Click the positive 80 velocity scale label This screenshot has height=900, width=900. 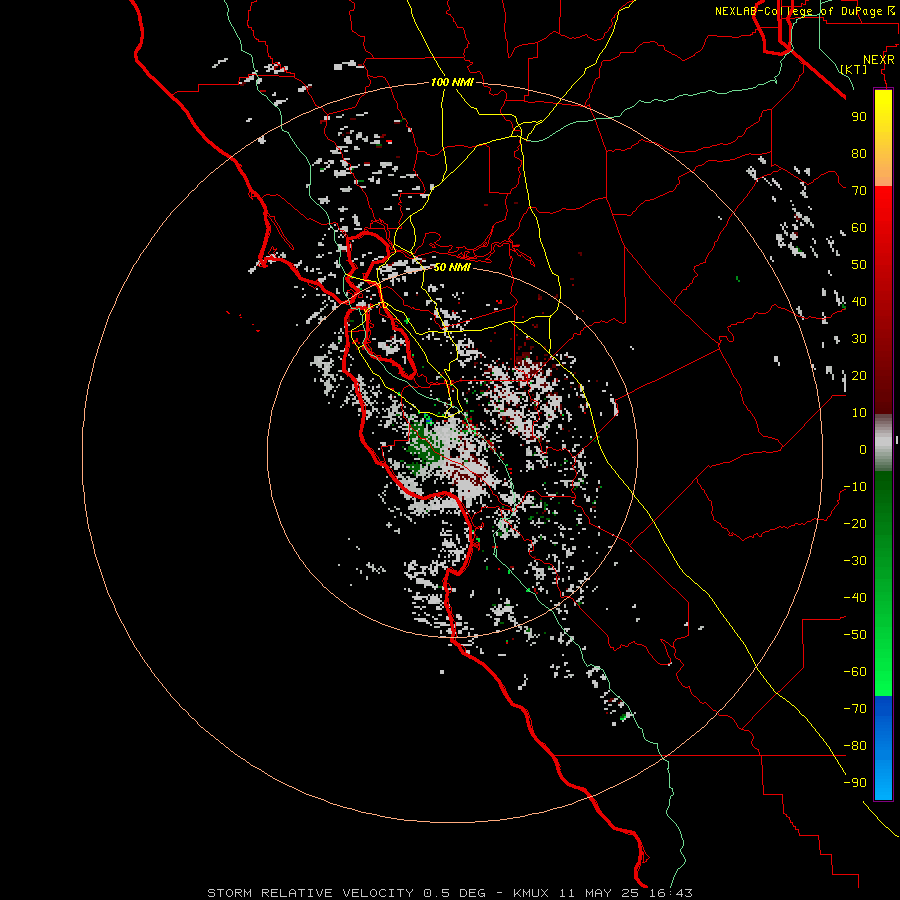pyautogui.click(x=859, y=154)
